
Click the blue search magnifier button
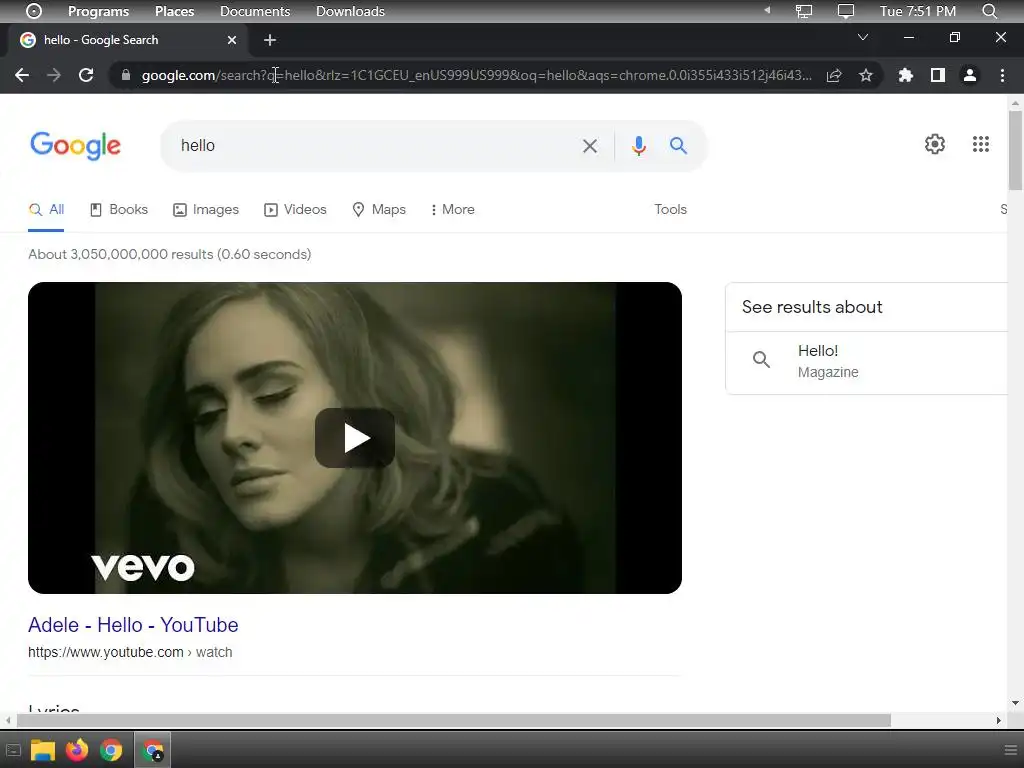click(x=678, y=146)
